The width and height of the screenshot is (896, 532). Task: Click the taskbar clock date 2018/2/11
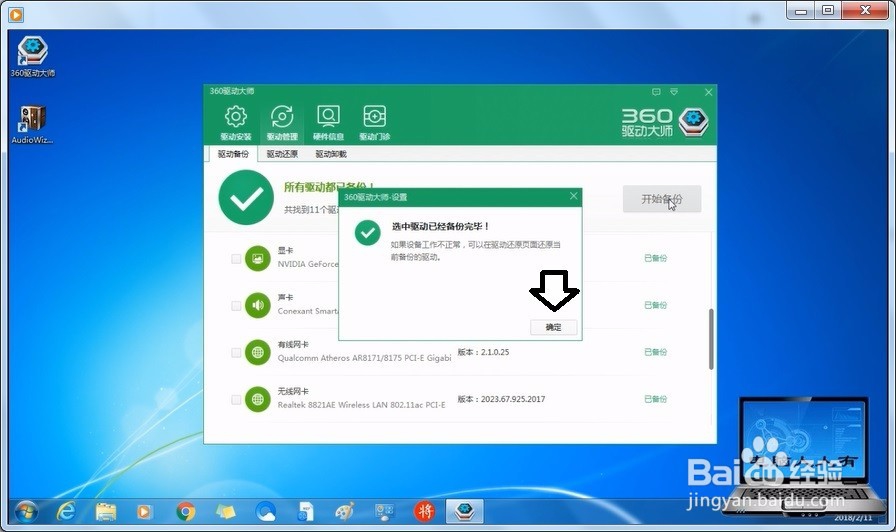coord(853,518)
